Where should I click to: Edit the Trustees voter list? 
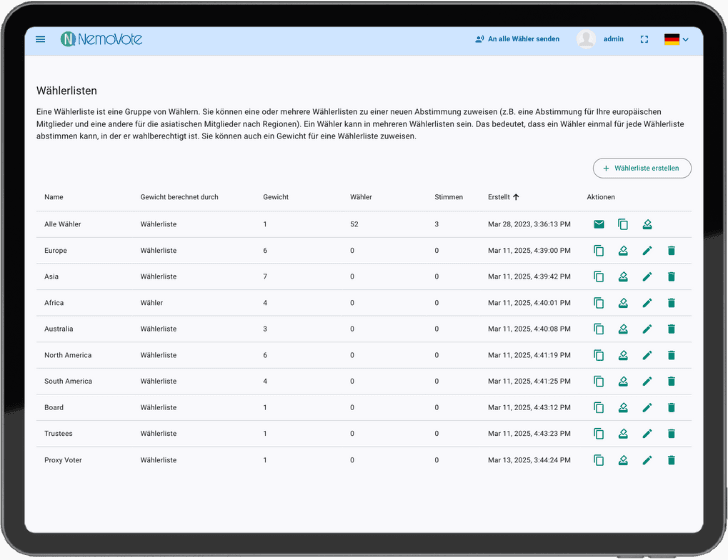point(647,434)
